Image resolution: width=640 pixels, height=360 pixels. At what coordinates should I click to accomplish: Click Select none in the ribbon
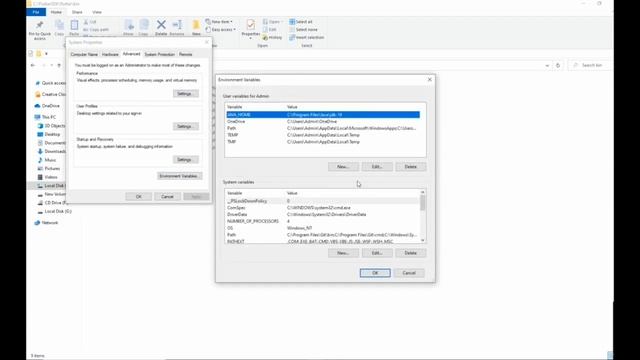point(303,29)
